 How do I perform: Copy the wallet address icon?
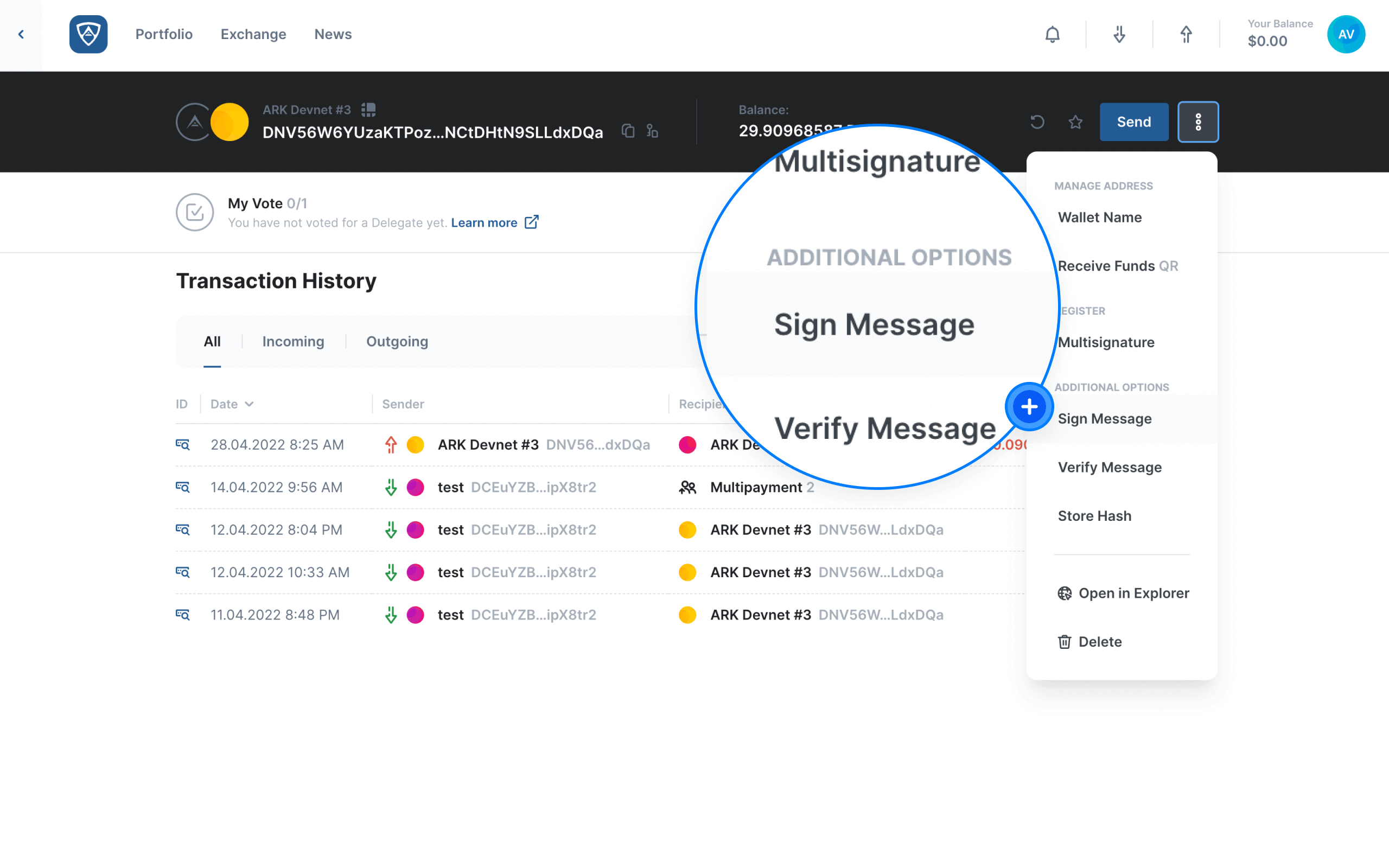pos(628,131)
